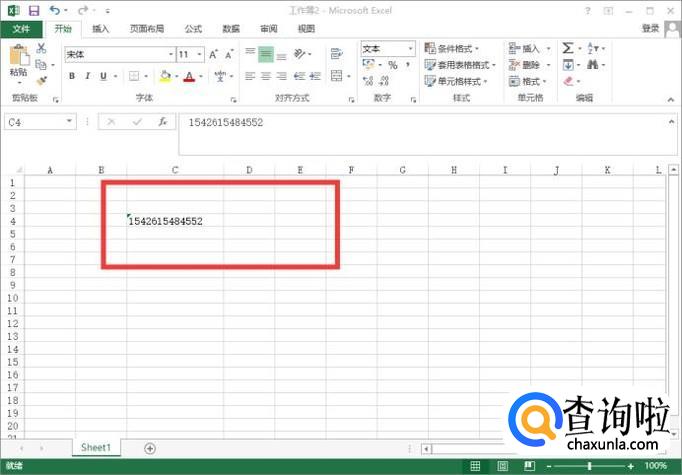Apply red font color
Image resolution: width=682 pixels, height=475 pixels.
(x=189, y=77)
